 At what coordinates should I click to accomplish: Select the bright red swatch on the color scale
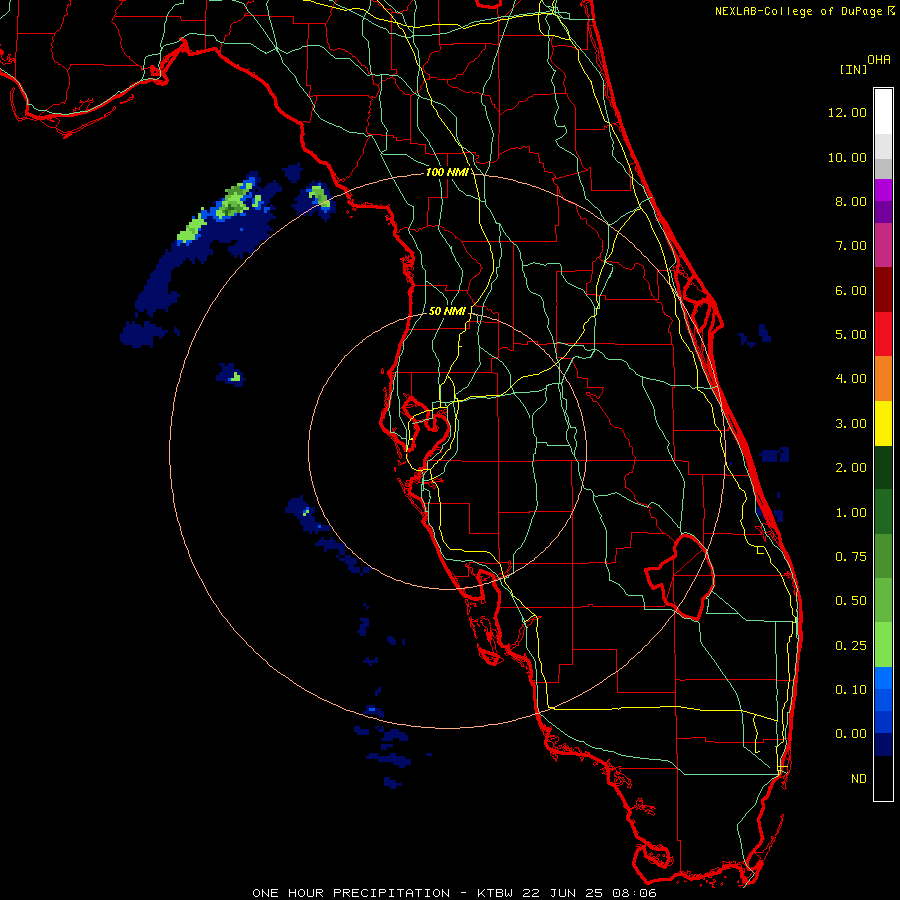(883, 334)
